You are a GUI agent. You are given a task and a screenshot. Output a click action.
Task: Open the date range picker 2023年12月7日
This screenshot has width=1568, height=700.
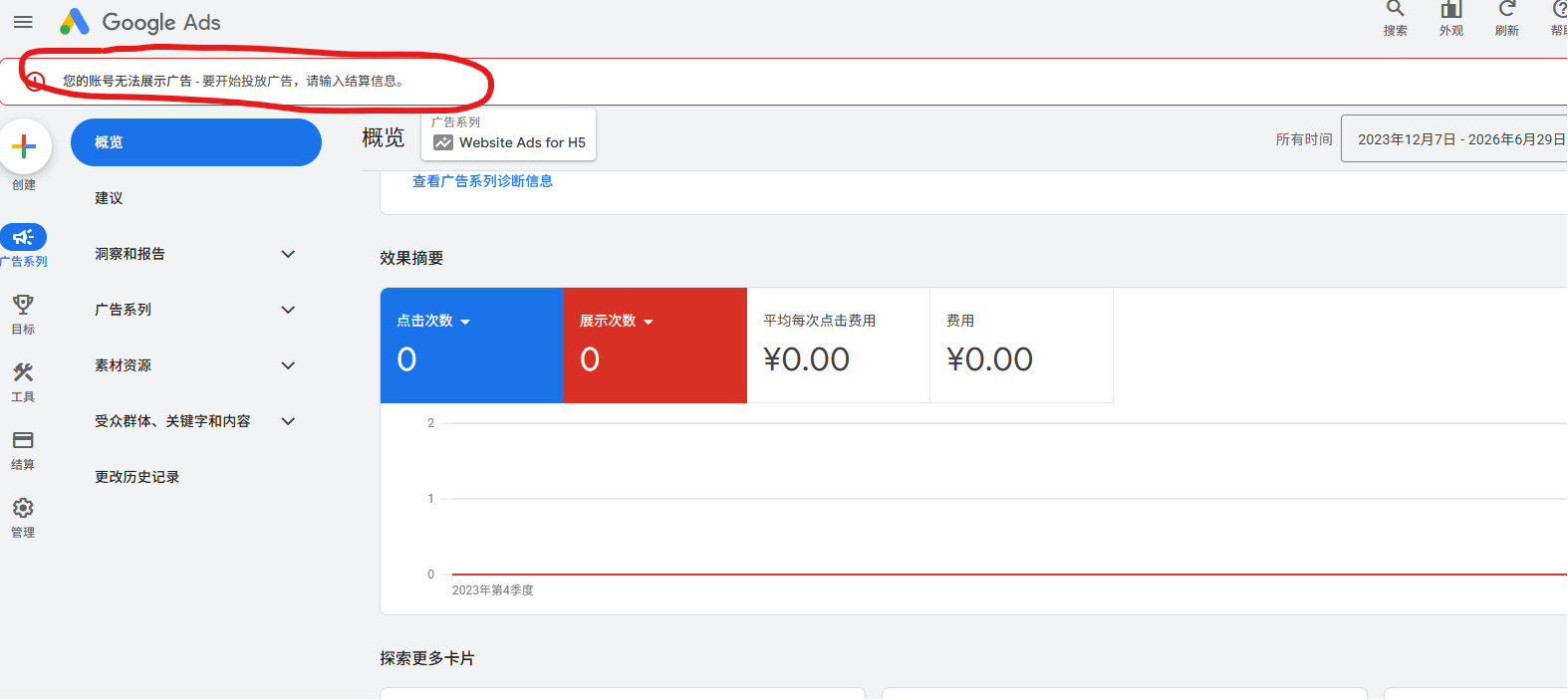point(1454,139)
